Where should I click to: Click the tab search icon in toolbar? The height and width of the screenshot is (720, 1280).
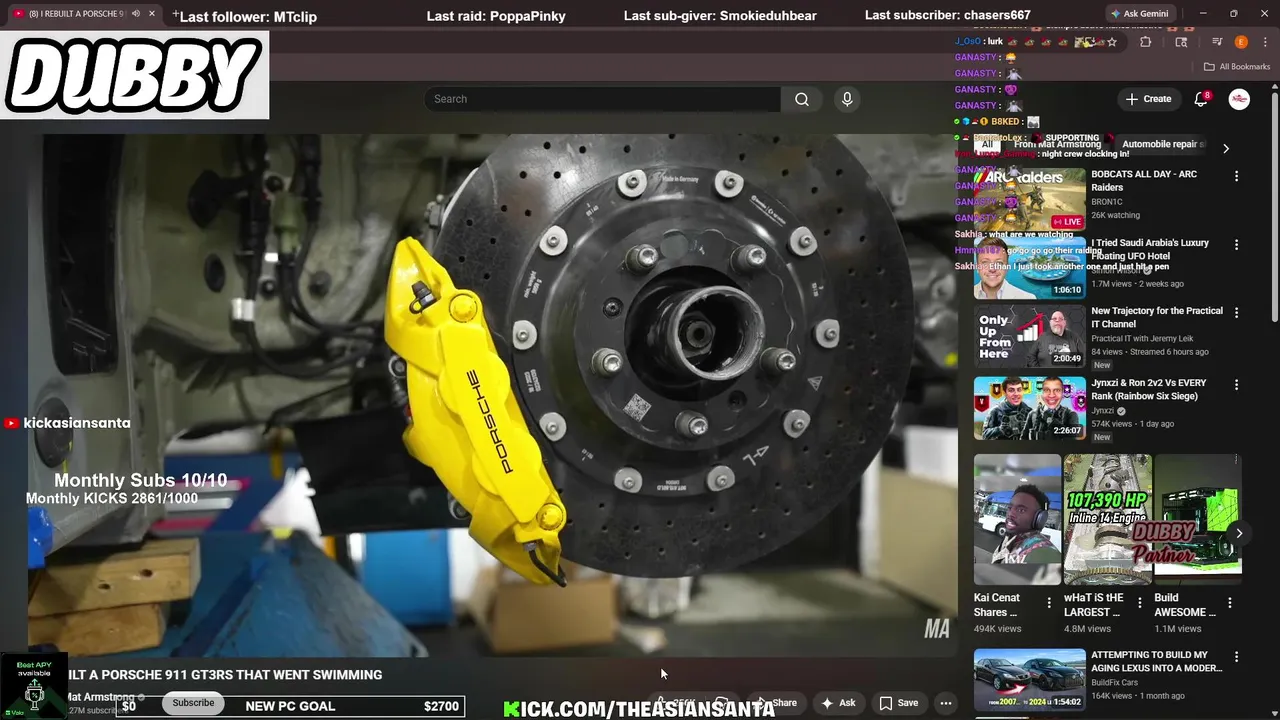tap(1181, 42)
